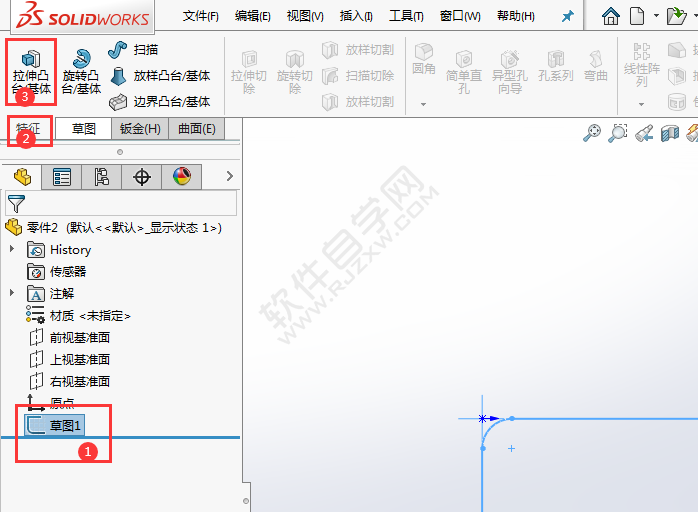Image resolution: width=698 pixels, height=512 pixels.
Task: Open the New document dropdown arrow
Action: [x=656, y=16]
